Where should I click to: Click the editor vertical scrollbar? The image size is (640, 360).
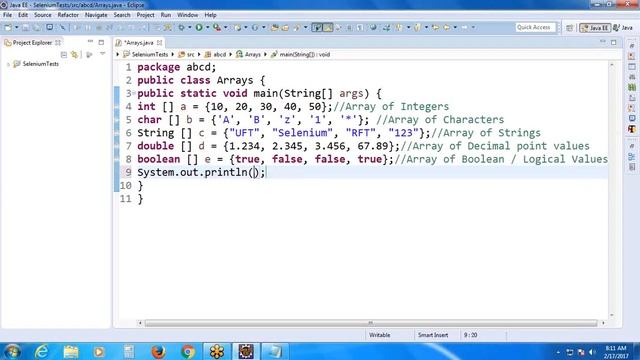[x=611, y=190]
